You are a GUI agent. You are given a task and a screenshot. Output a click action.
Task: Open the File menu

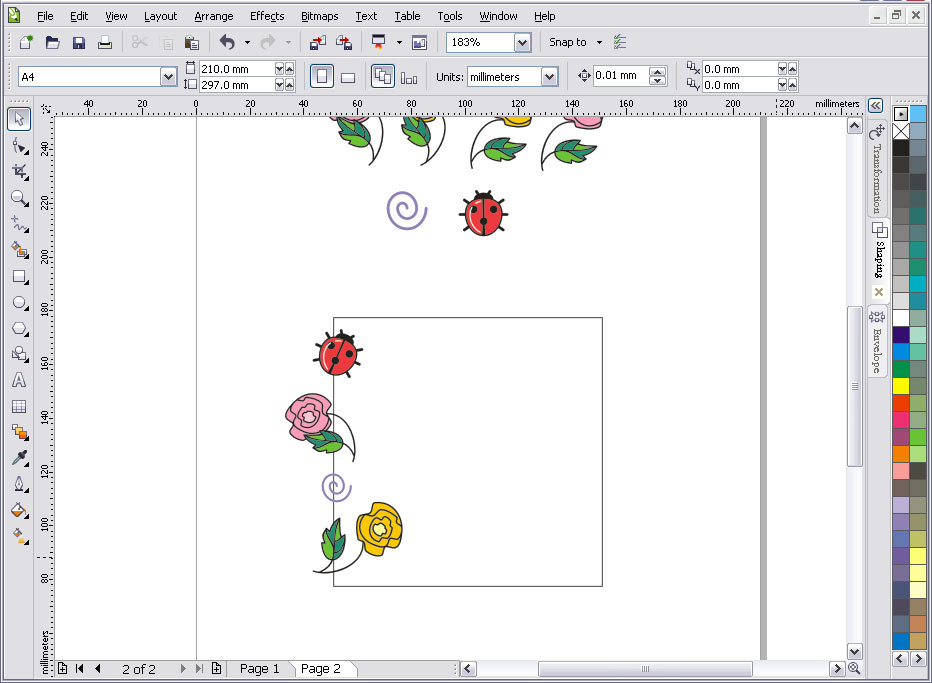(45, 16)
